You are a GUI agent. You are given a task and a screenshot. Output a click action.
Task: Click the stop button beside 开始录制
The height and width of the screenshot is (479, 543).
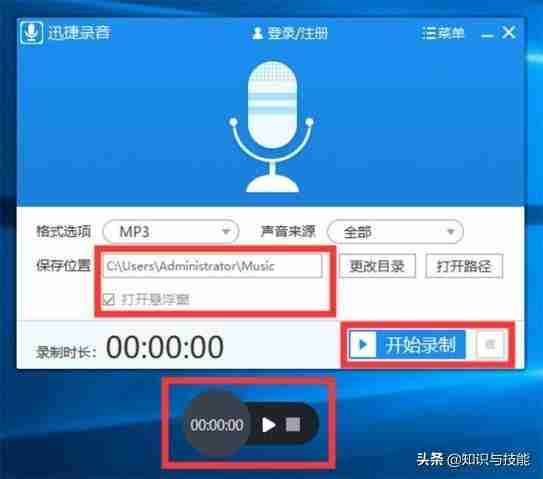point(490,344)
